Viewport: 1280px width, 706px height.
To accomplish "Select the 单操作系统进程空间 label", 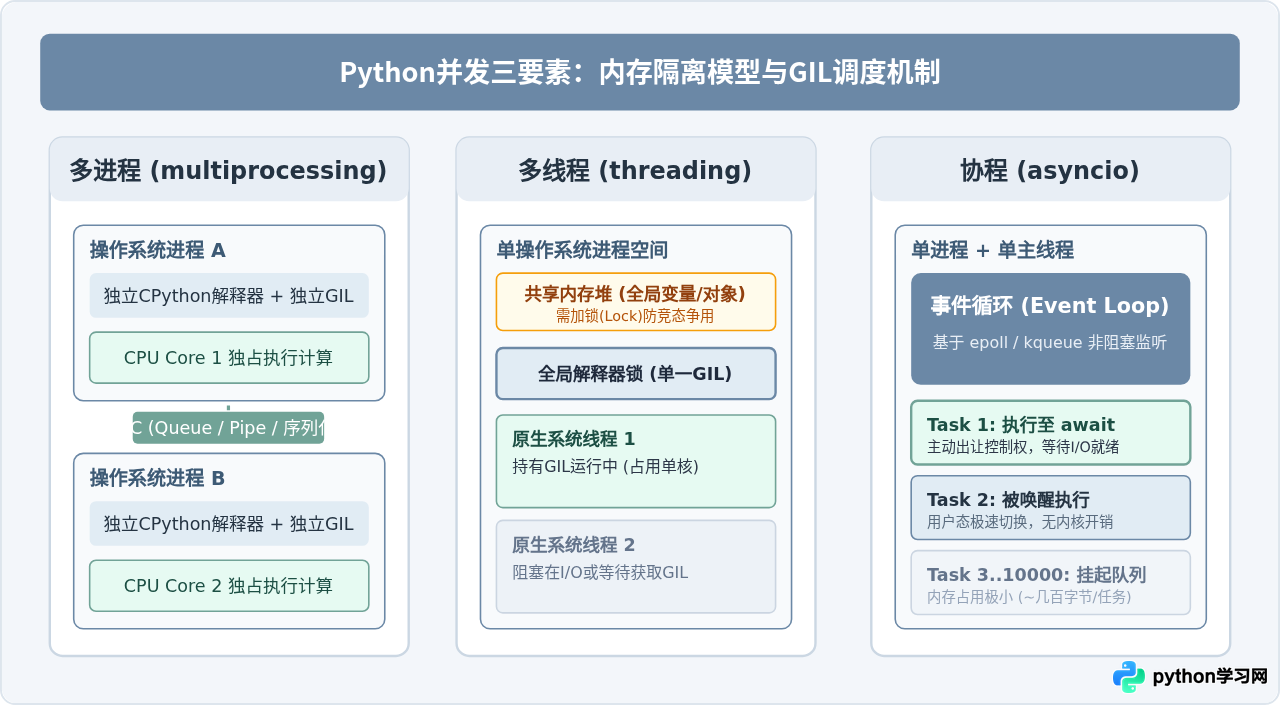I will pyautogui.click(x=582, y=250).
